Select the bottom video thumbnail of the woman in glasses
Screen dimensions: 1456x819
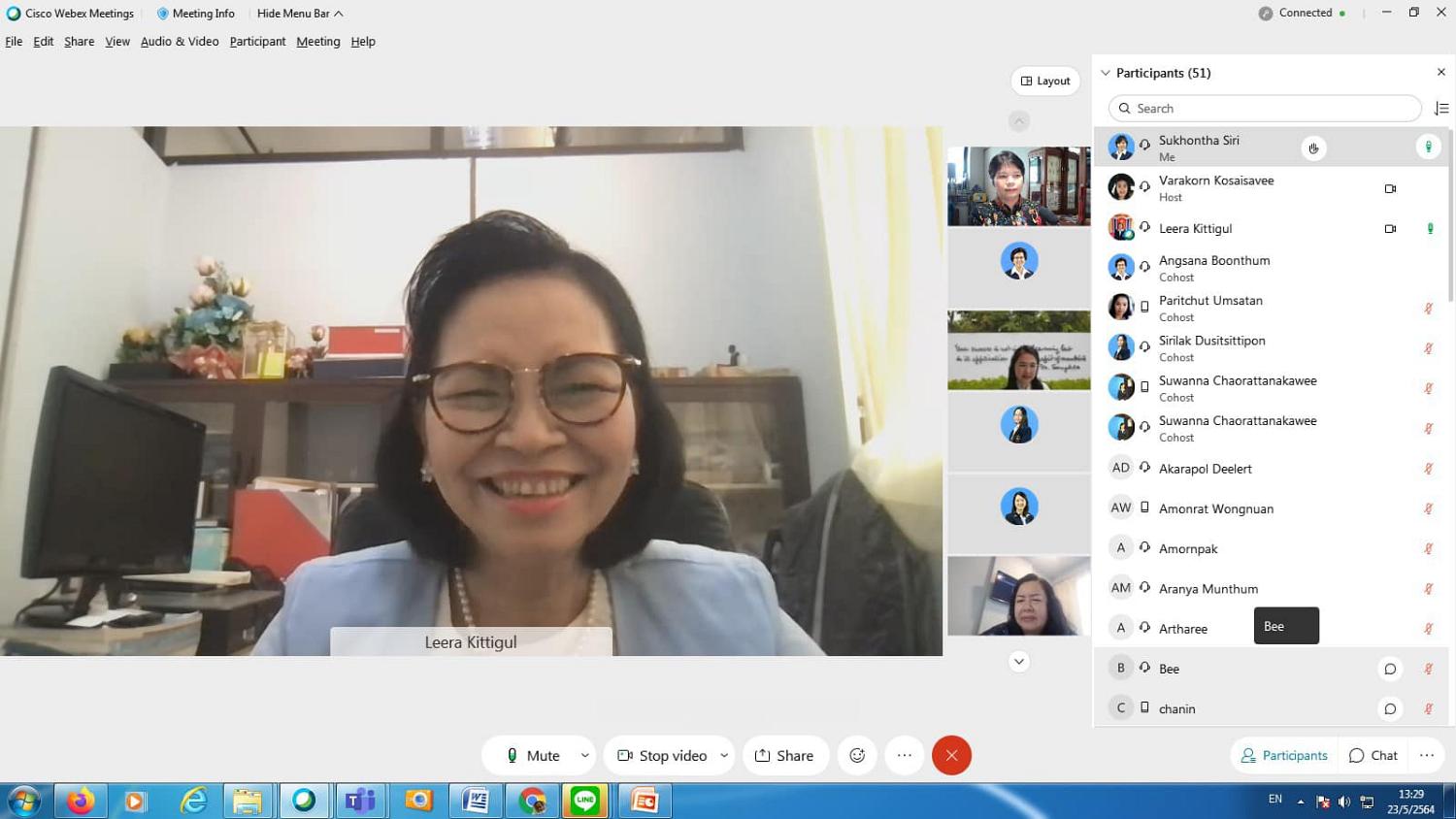click(x=1019, y=596)
